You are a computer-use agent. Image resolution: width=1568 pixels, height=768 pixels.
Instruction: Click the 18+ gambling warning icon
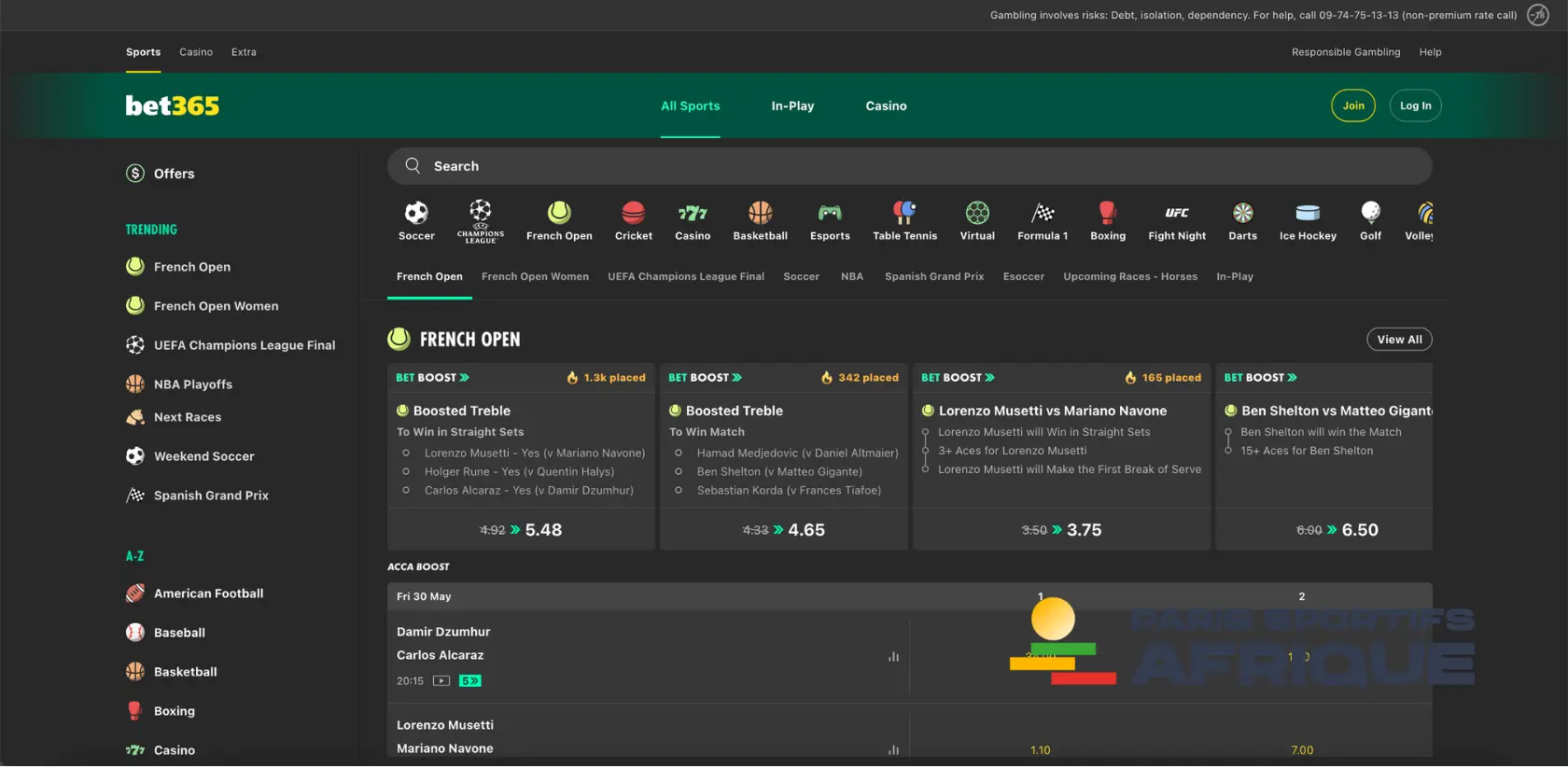tap(1537, 15)
